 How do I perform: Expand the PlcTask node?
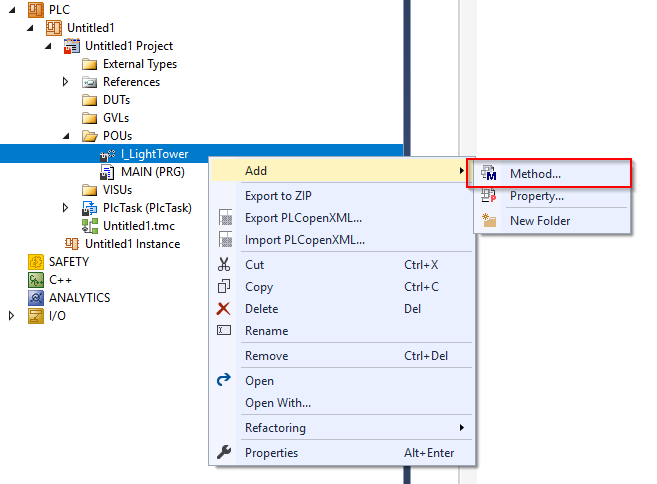tap(65, 208)
